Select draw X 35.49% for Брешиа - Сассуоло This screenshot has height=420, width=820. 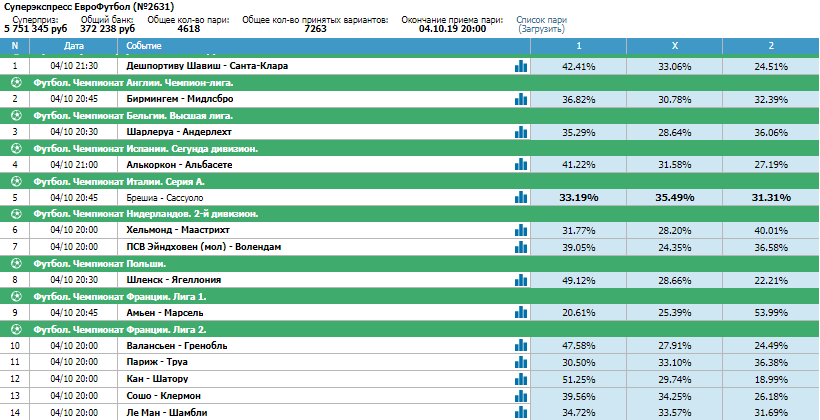click(x=675, y=198)
